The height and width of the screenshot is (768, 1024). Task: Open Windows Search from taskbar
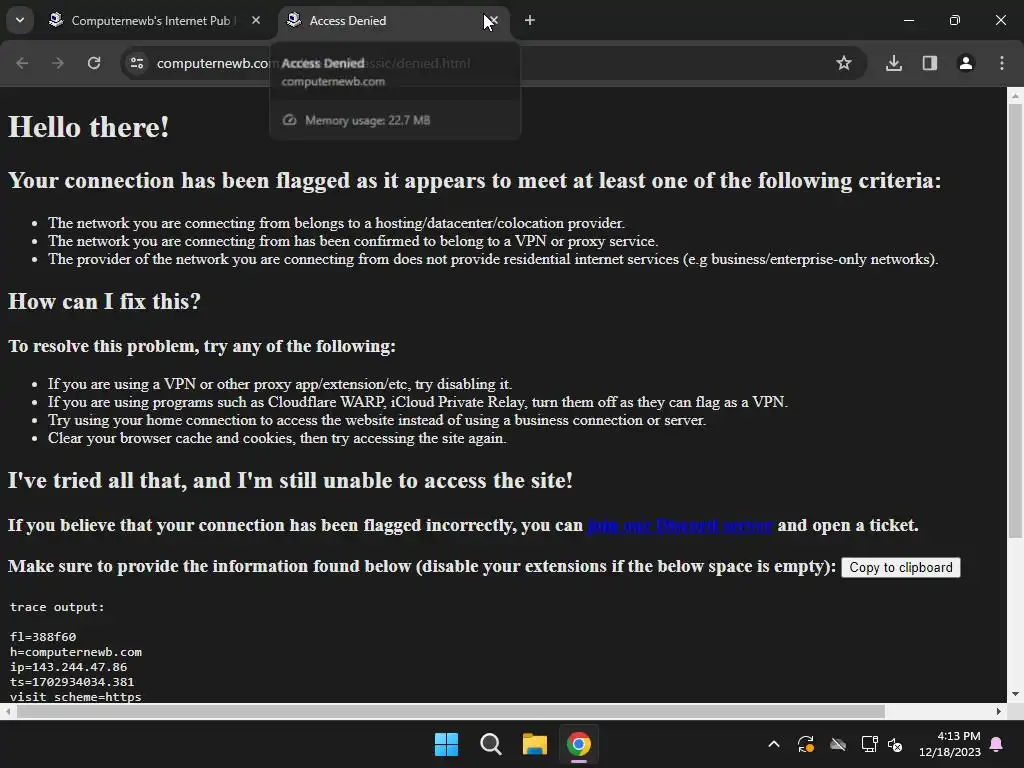490,744
